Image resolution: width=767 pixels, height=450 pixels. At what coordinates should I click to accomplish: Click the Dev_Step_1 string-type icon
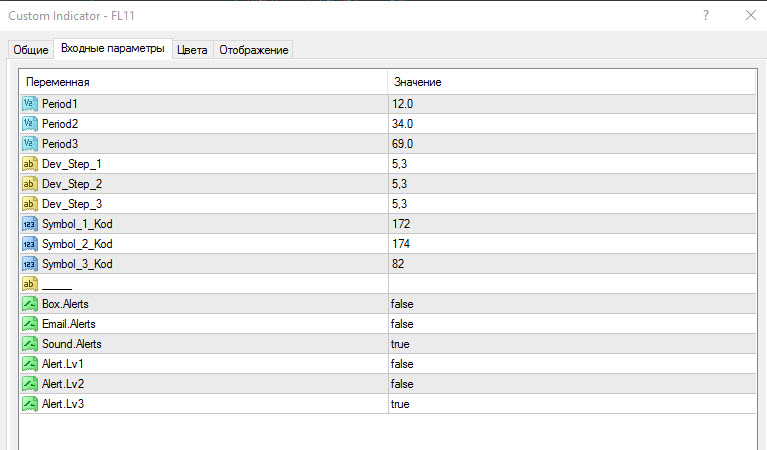click(30, 164)
